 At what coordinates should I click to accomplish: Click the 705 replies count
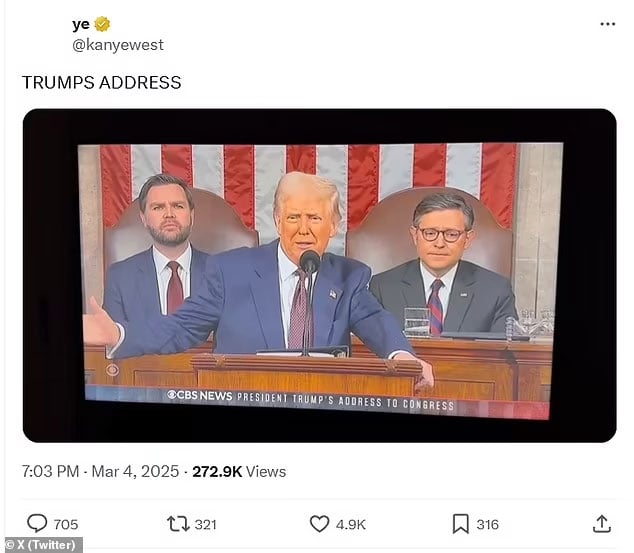[66, 524]
